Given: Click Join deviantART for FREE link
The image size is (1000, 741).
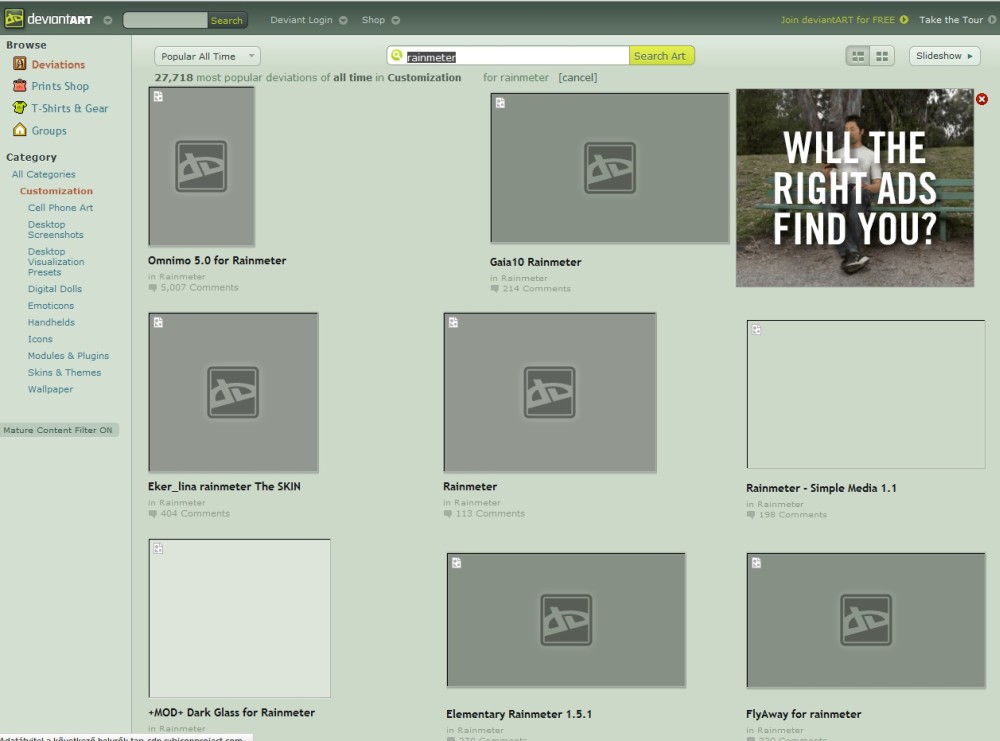Looking at the screenshot, I should click(837, 20).
